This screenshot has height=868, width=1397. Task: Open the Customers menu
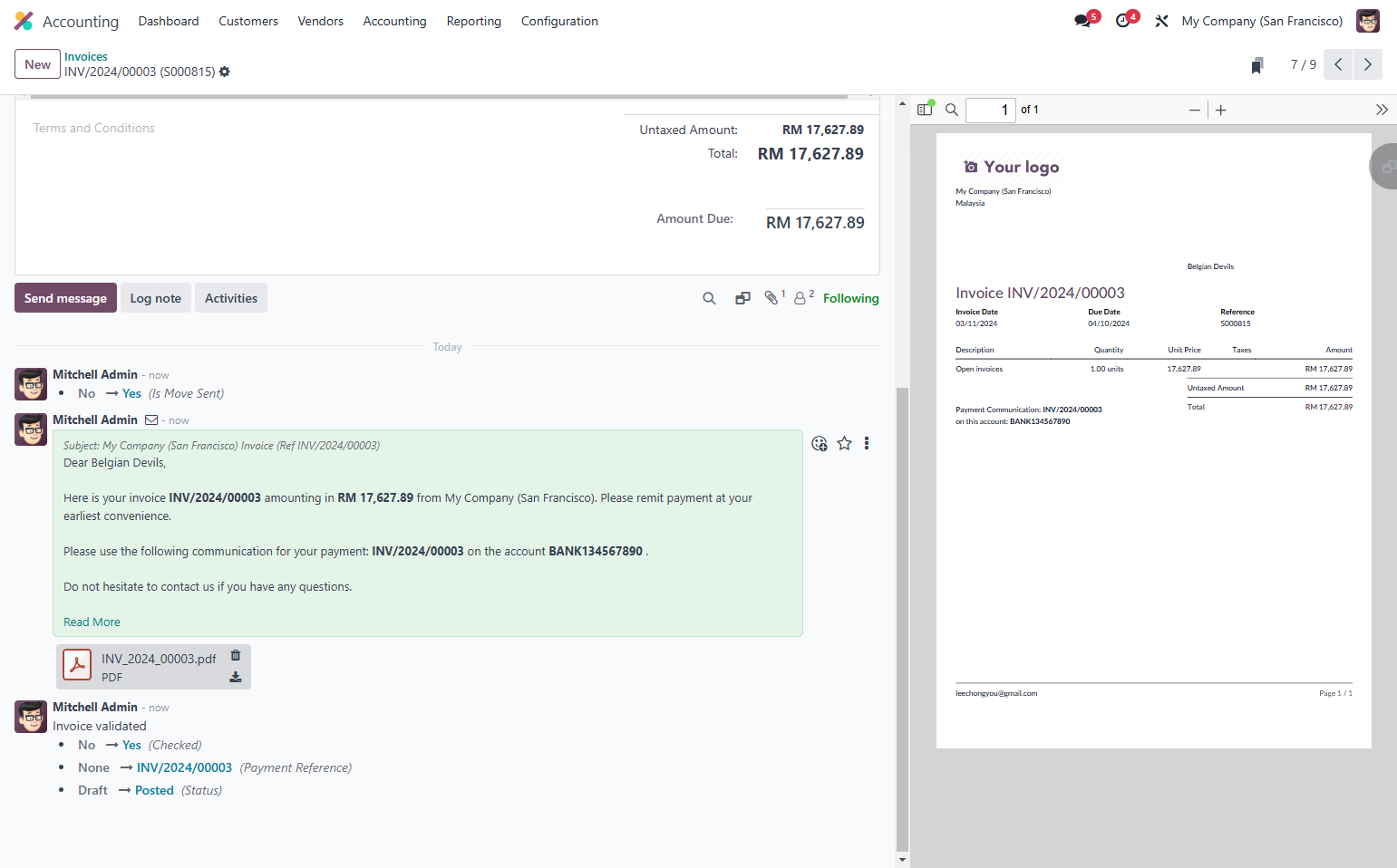point(248,21)
